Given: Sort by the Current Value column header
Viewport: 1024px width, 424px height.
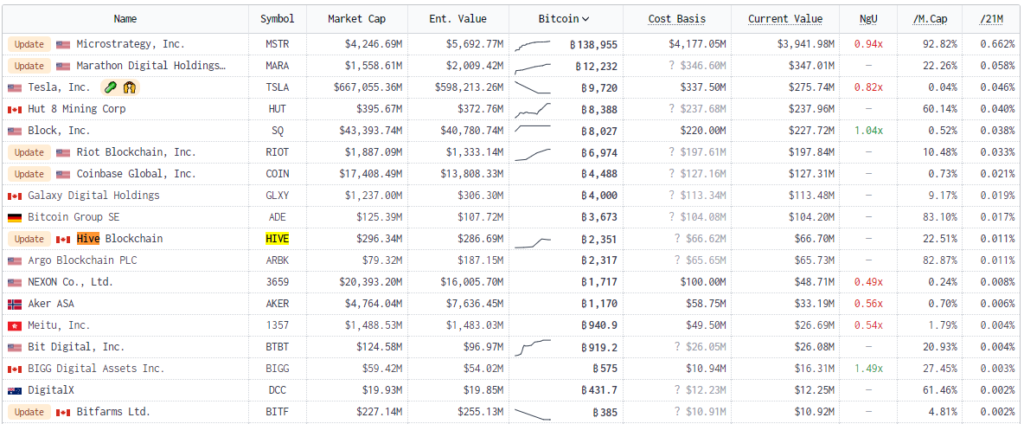Looking at the screenshot, I should (785, 19).
